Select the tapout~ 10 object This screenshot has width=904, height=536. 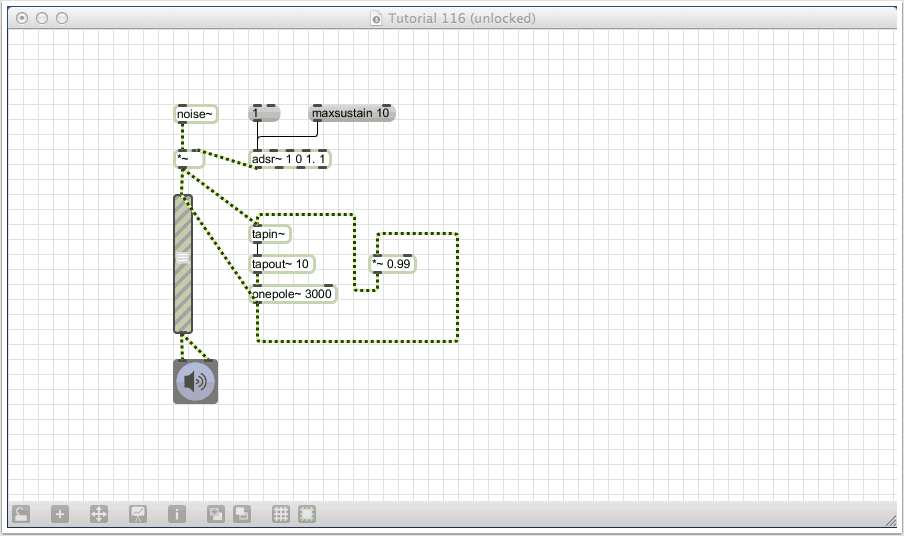click(281, 264)
